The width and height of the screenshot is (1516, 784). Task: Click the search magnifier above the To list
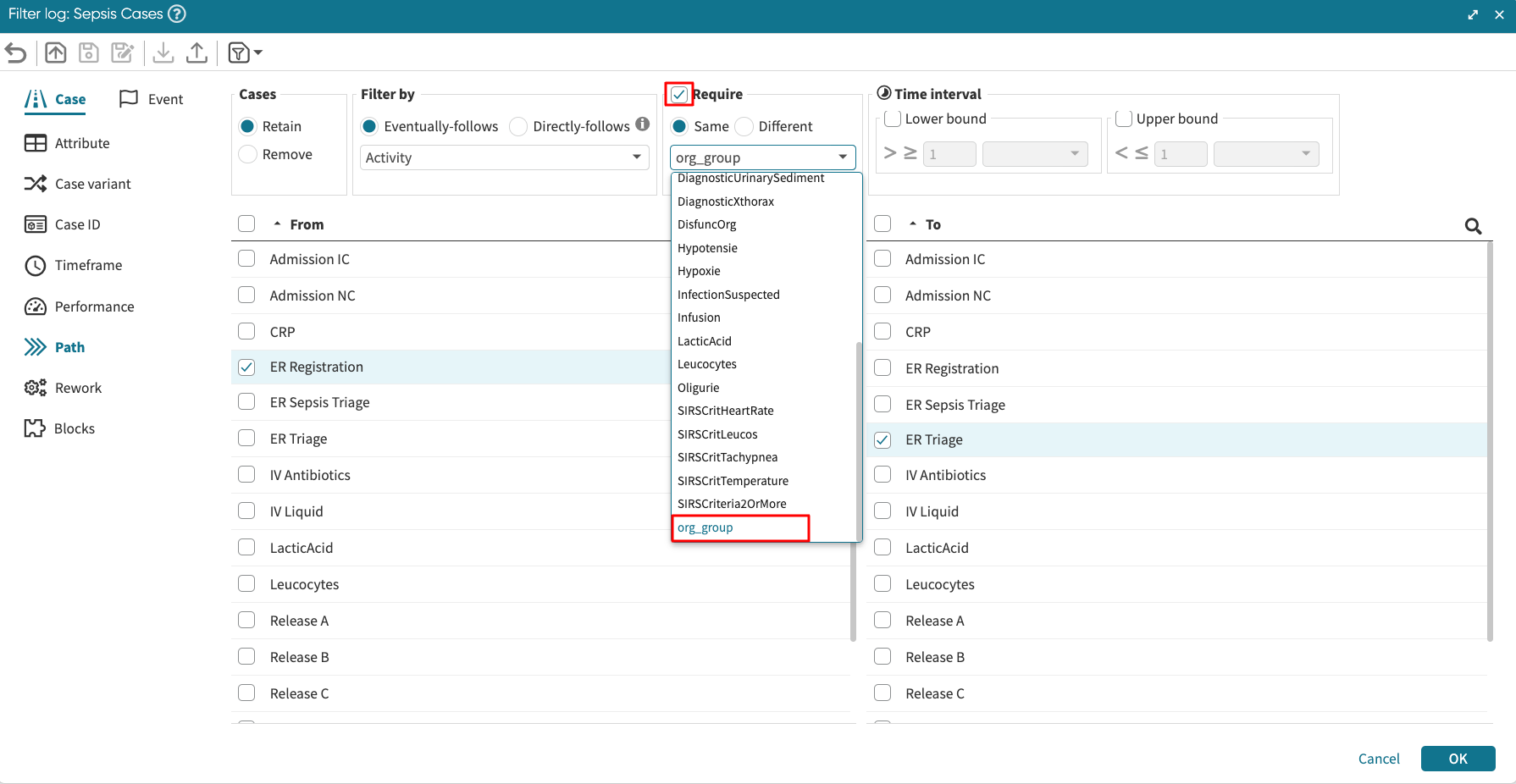pyautogui.click(x=1473, y=226)
